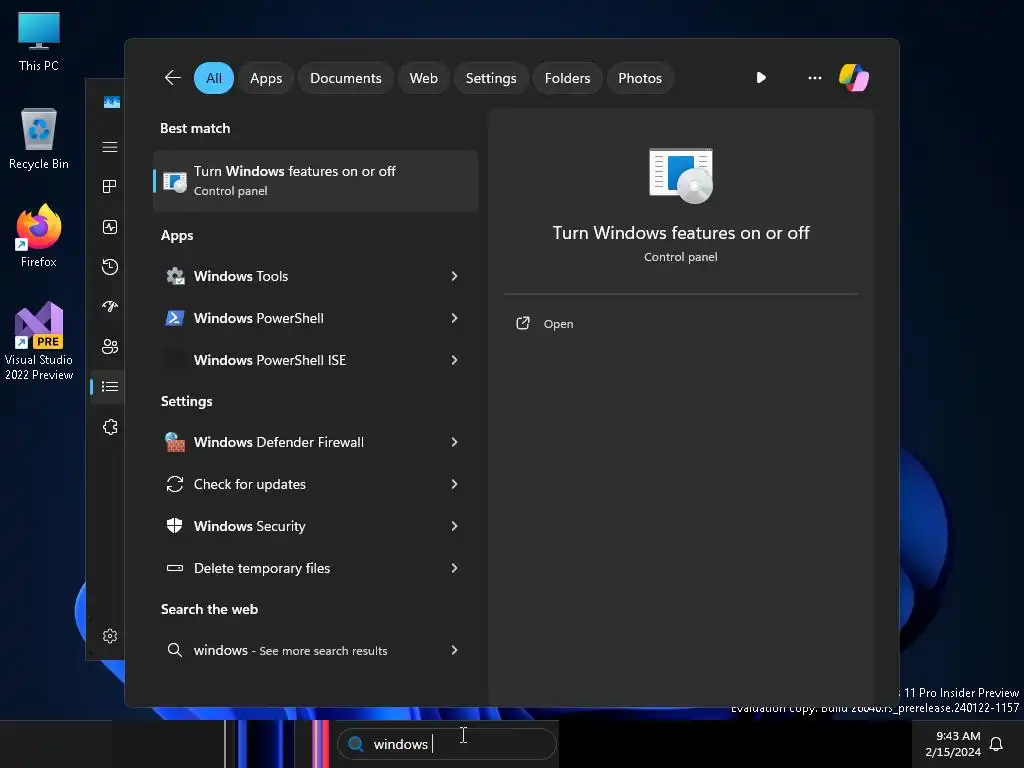Expand the Windows Defender Firewall chevron

[x=455, y=442]
